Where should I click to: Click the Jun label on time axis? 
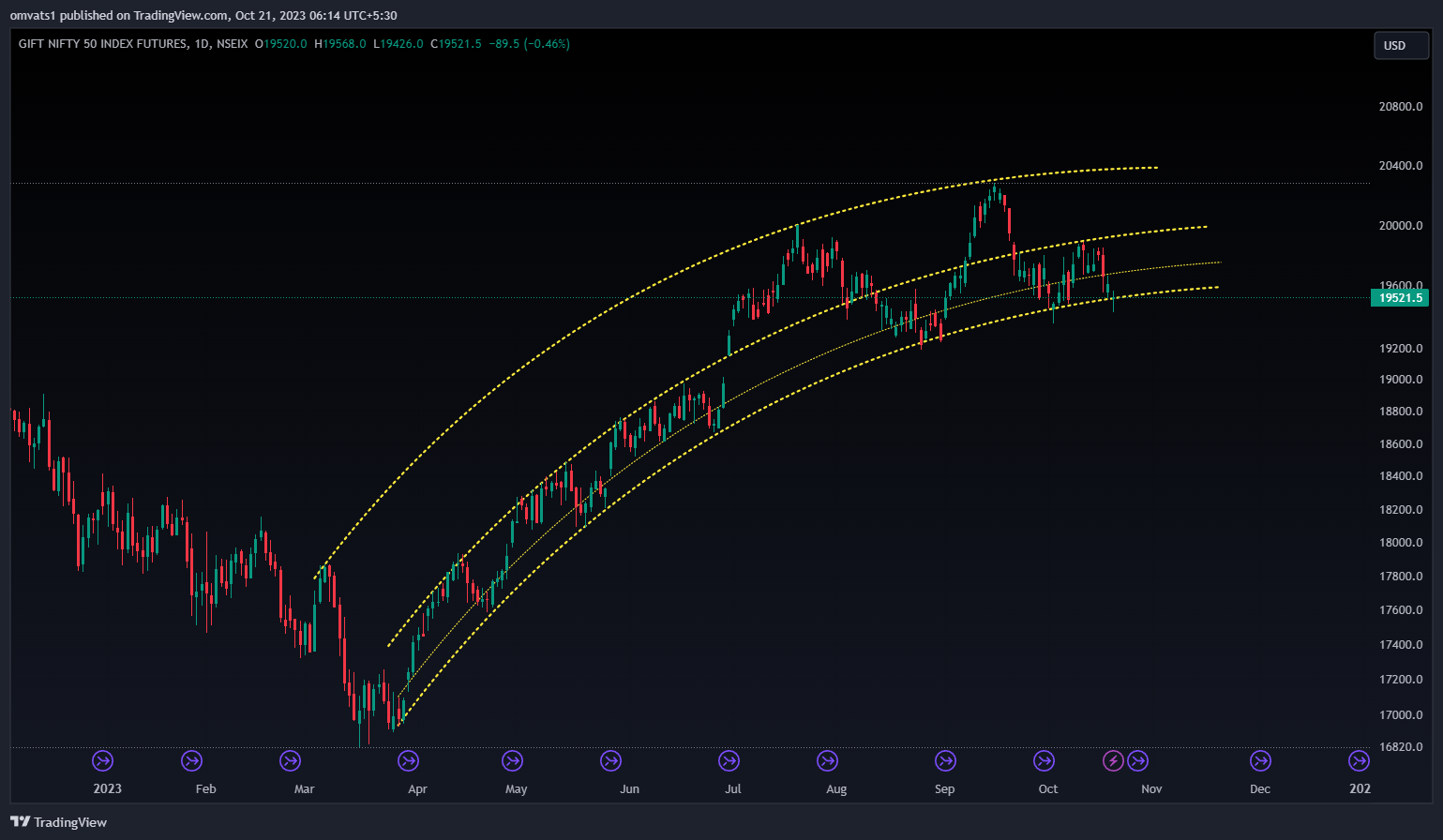coord(629,789)
